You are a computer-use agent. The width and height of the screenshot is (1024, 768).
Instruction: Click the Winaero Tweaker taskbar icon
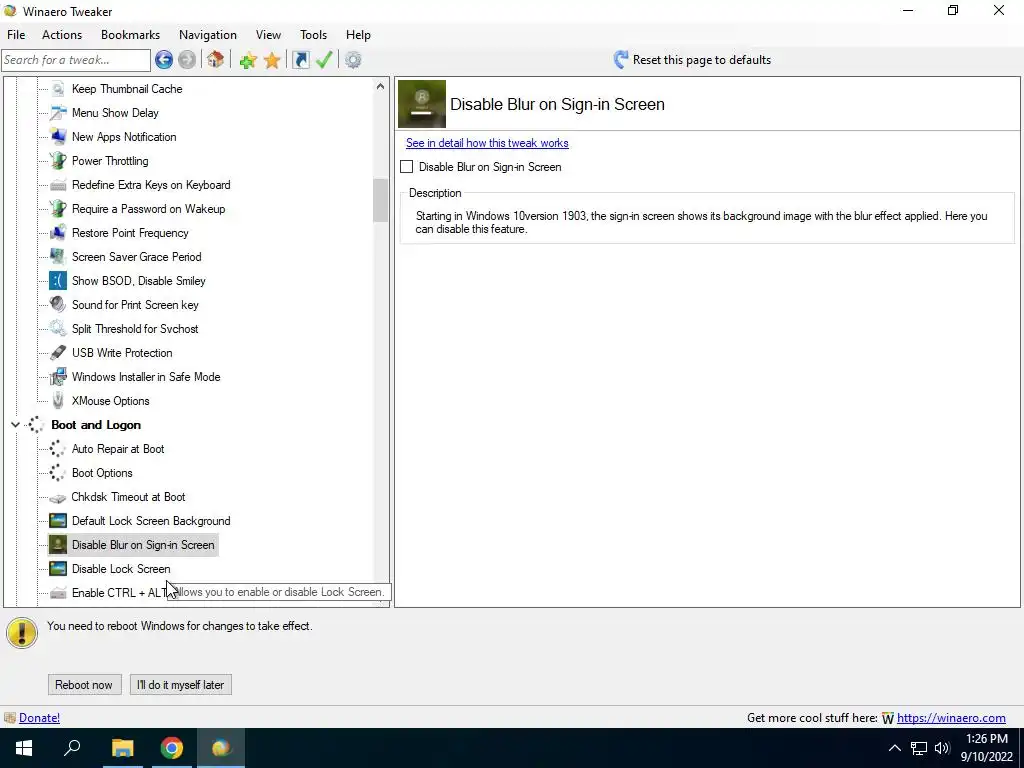(221, 748)
